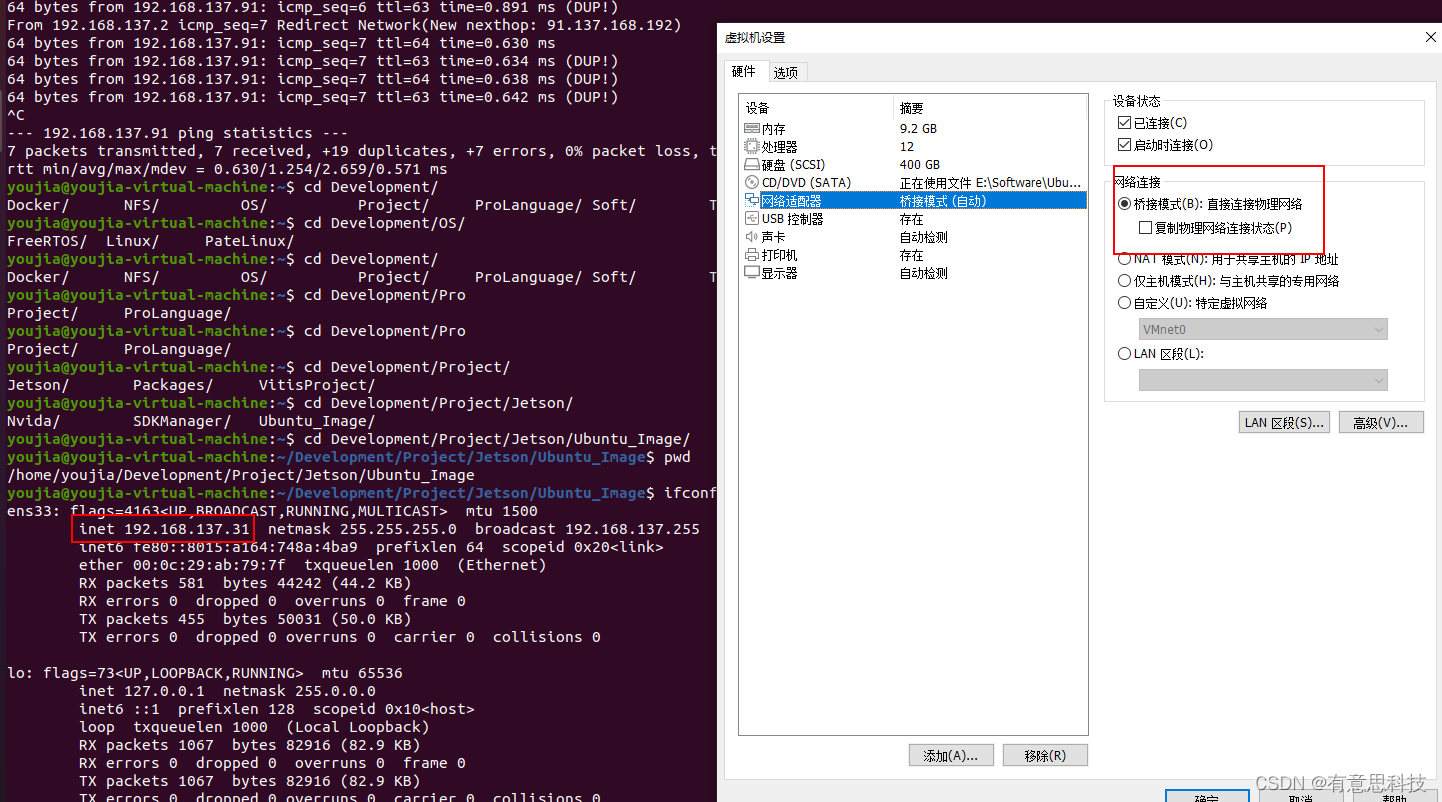Click 正在使用文件 CD/DVD summary cell

pos(991,183)
